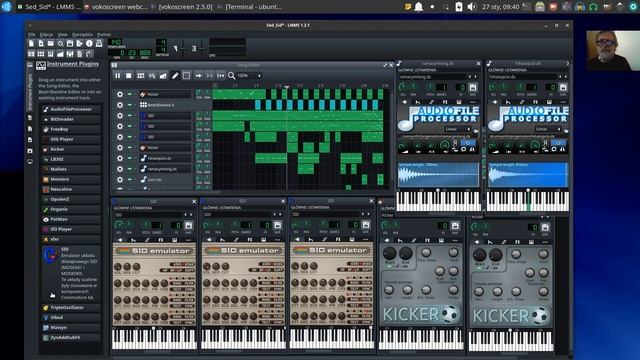Adjust the master volume slider
Image resolution: width=640 pixels, height=360 pixels.
pyautogui.click(x=183, y=48)
